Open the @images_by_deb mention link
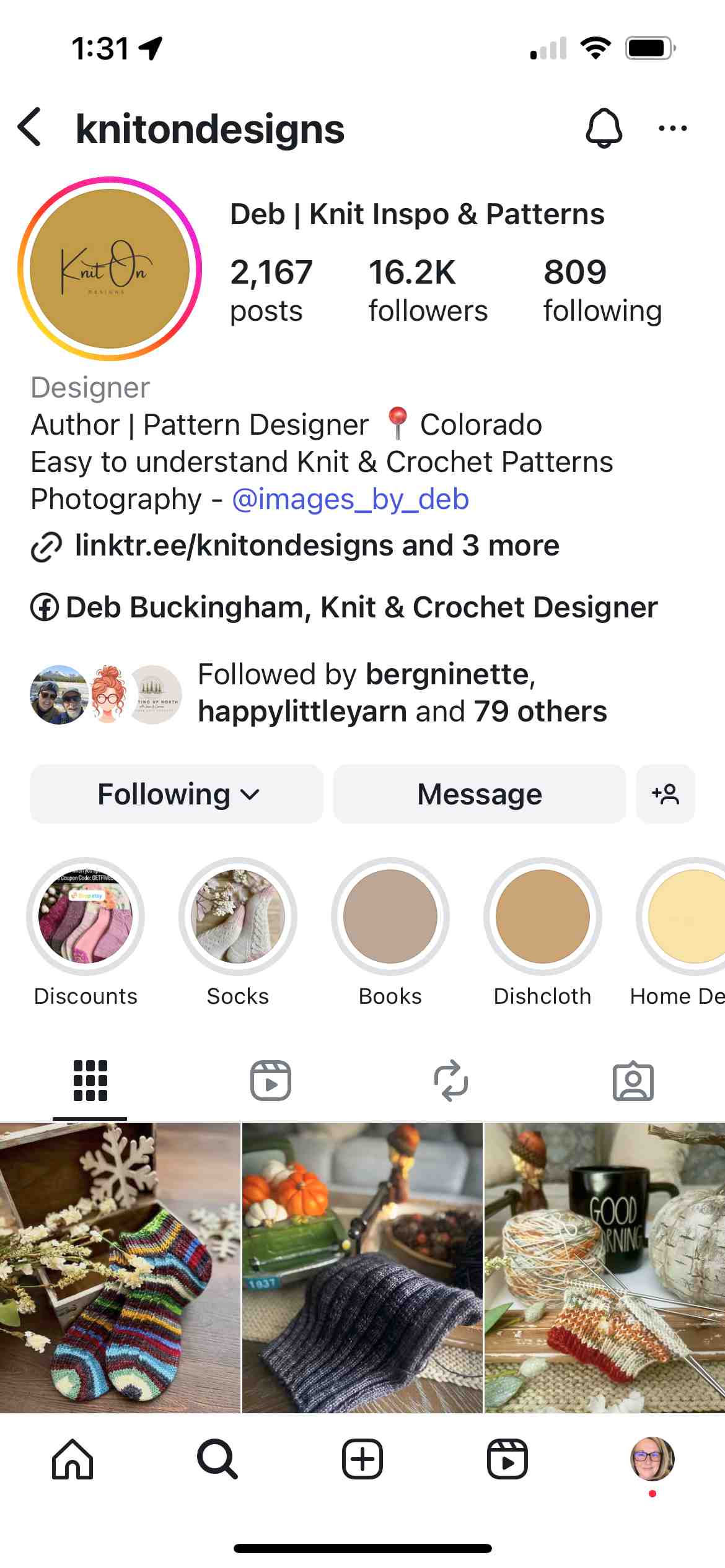The width and height of the screenshot is (725, 1568). click(x=350, y=499)
